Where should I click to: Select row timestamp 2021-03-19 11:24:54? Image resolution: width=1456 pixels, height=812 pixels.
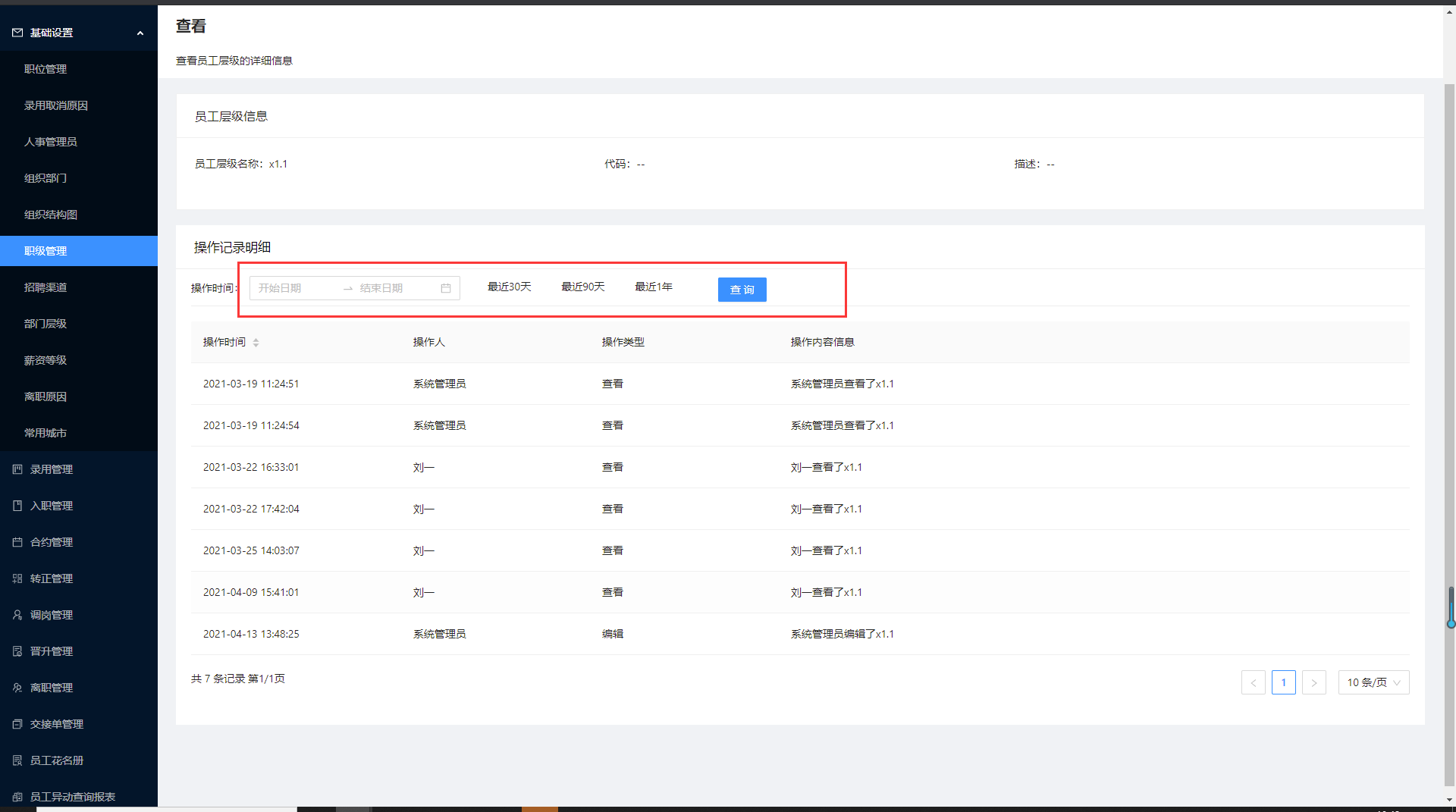click(251, 425)
